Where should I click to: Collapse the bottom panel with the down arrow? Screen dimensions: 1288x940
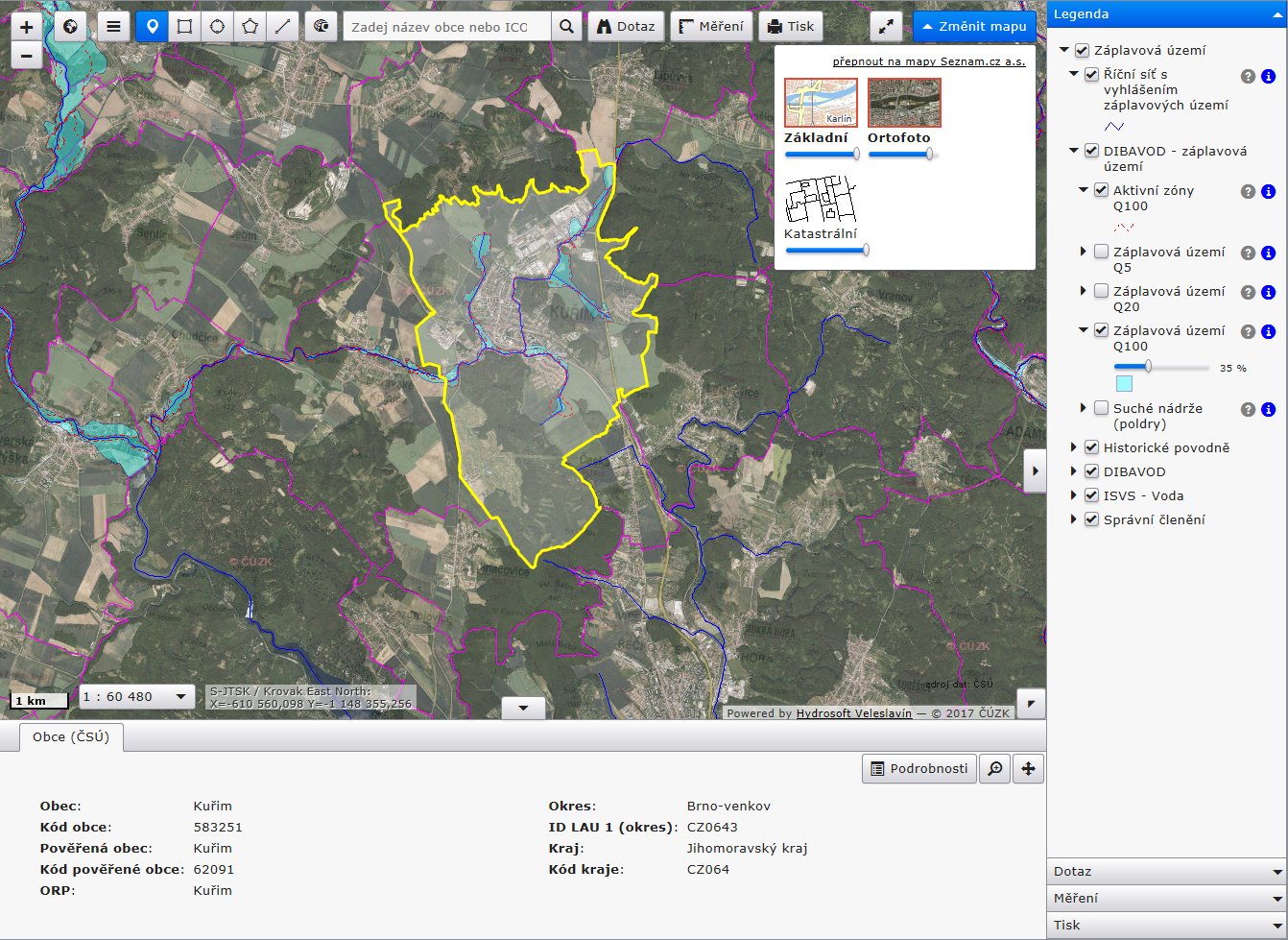click(x=523, y=709)
